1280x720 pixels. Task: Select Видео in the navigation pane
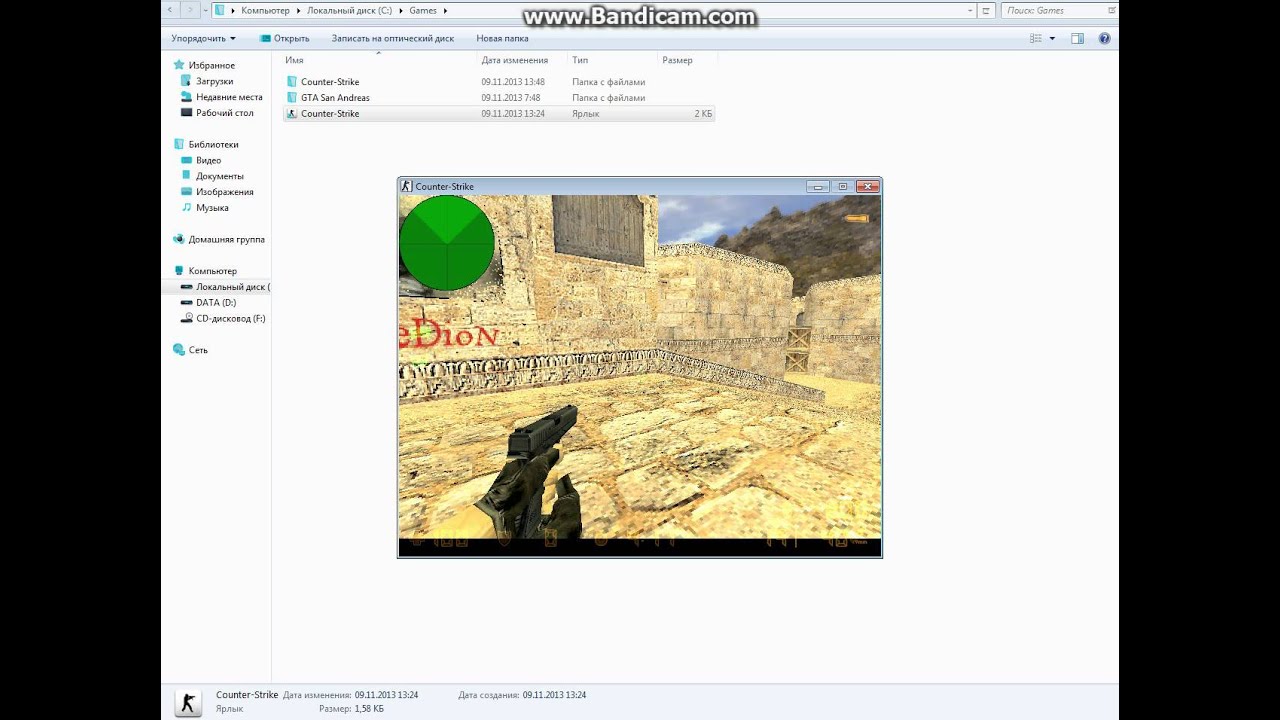pyautogui.click(x=208, y=160)
